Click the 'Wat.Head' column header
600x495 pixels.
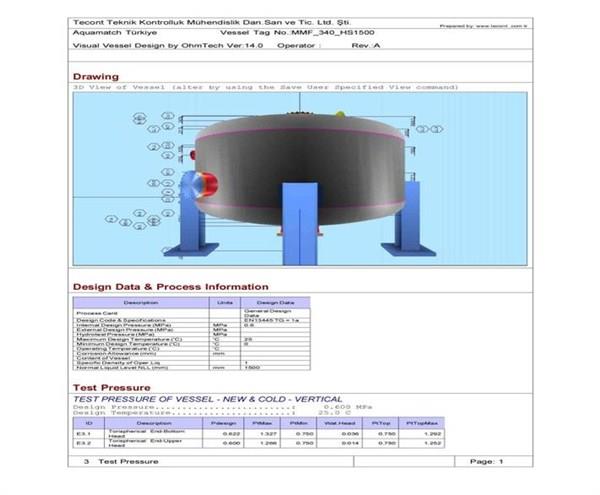pyautogui.click(x=340, y=423)
